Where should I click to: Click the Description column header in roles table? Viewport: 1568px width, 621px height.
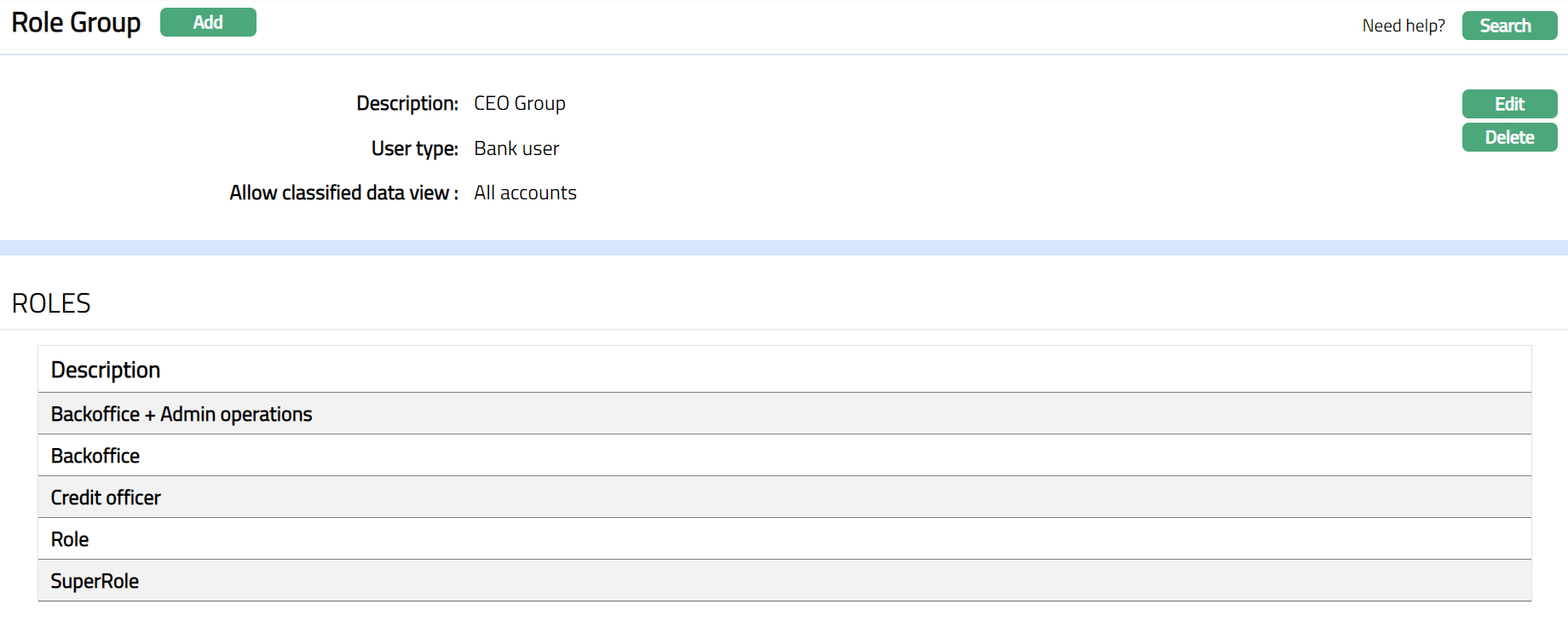106,370
